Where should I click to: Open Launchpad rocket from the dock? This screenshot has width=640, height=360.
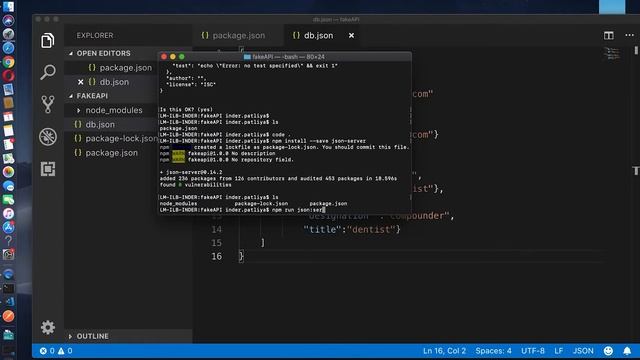pos(8,34)
